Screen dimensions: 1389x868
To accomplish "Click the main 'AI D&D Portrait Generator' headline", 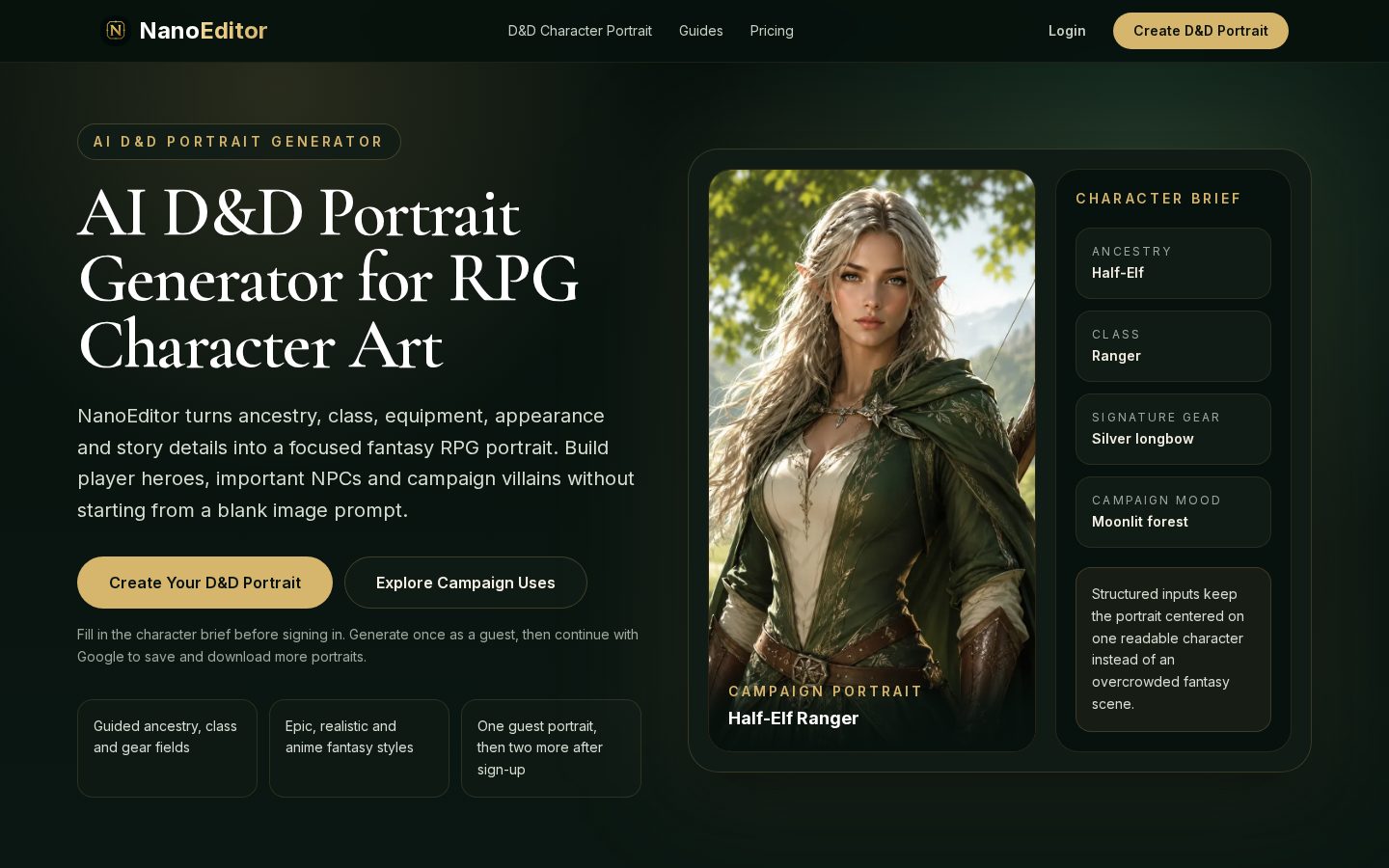I will pos(328,280).
